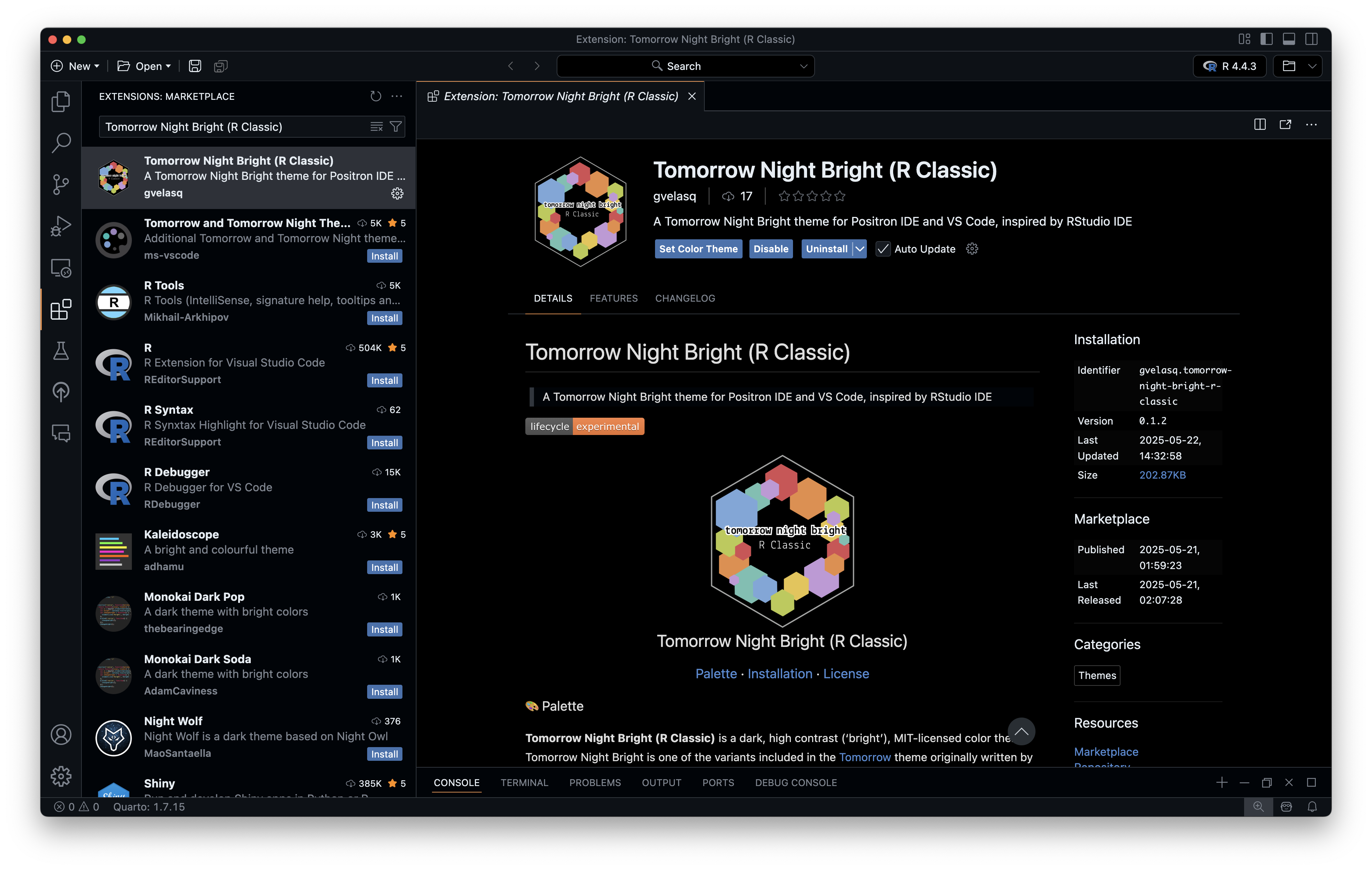The height and width of the screenshot is (870, 1372).
Task: Click the Set Color Theme button
Action: point(698,249)
